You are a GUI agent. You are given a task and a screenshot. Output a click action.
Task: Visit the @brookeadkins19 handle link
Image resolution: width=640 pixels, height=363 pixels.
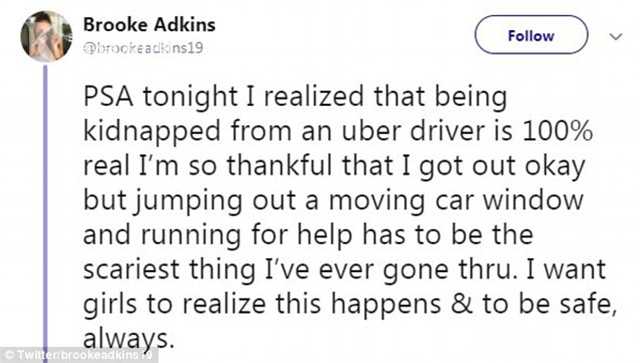tap(143, 48)
